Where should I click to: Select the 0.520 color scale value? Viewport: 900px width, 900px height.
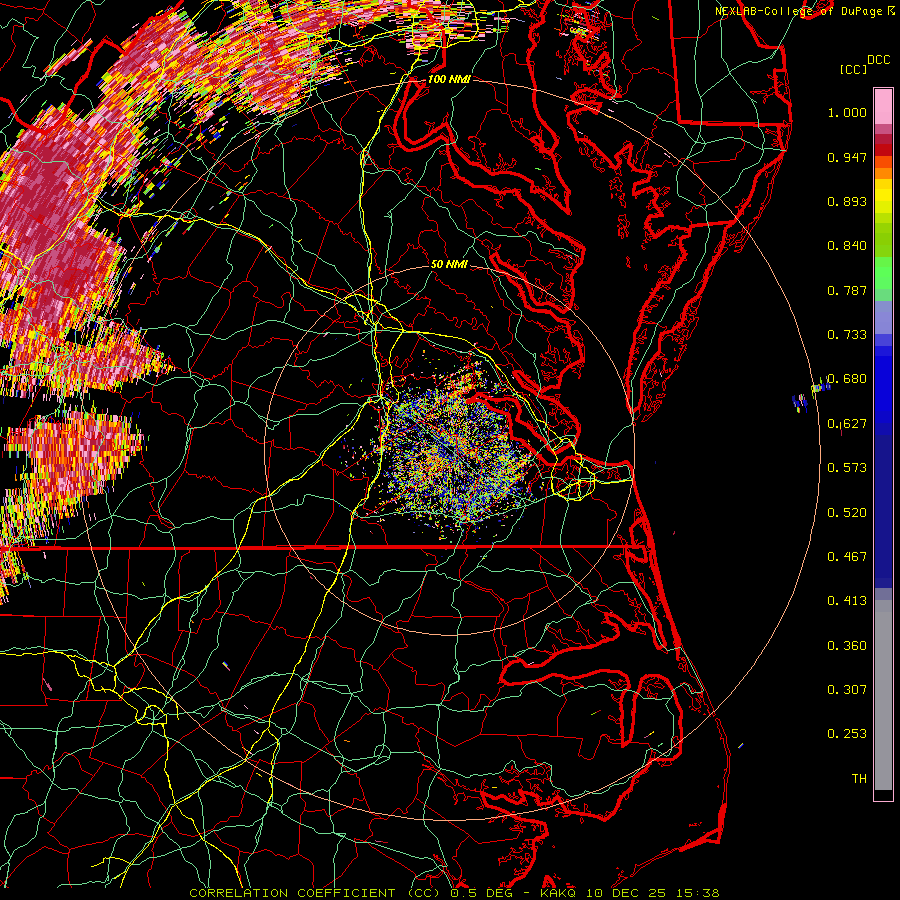(x=847, y=513)
